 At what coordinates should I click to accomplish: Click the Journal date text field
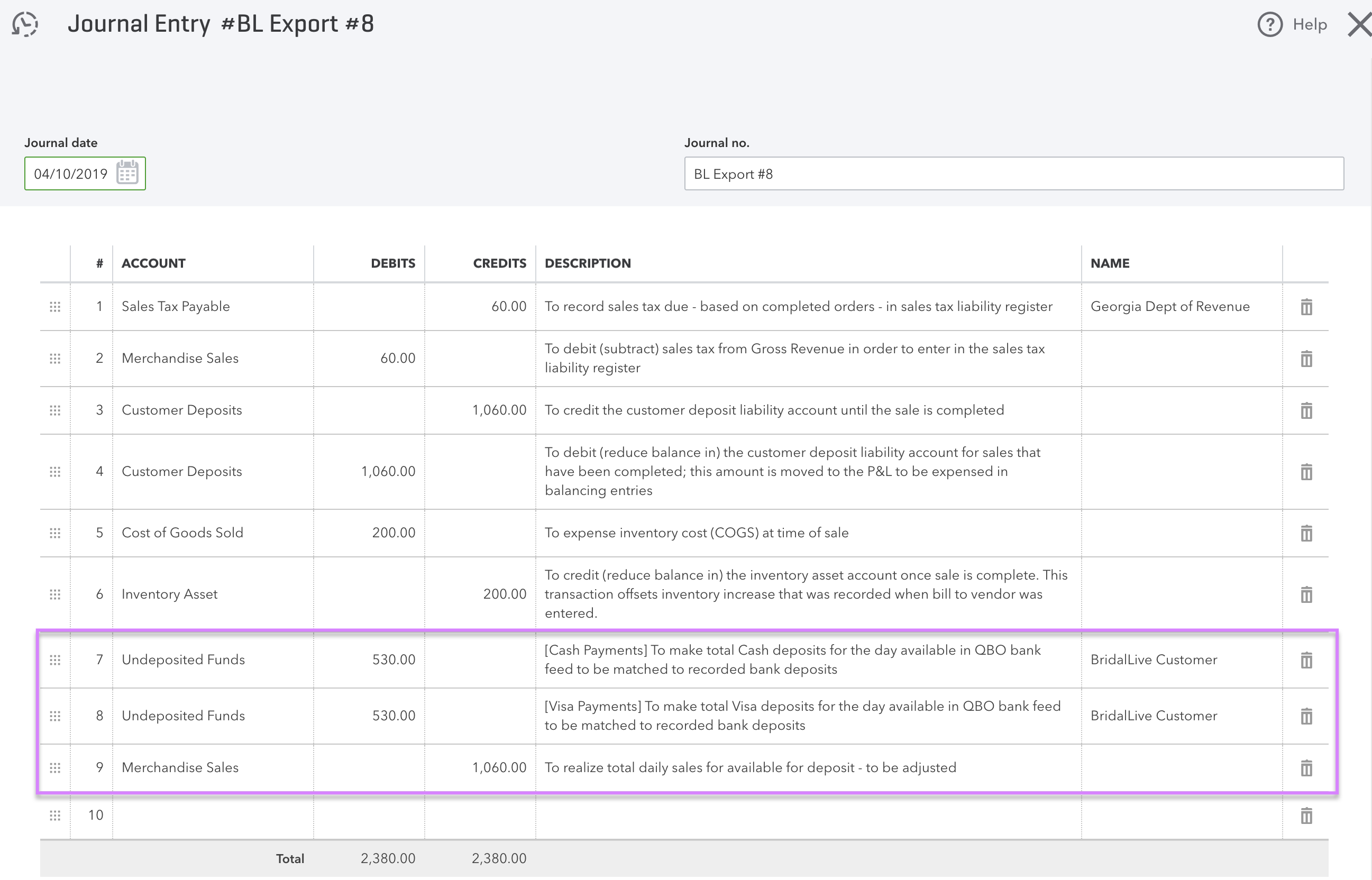(x=71, y=173)
